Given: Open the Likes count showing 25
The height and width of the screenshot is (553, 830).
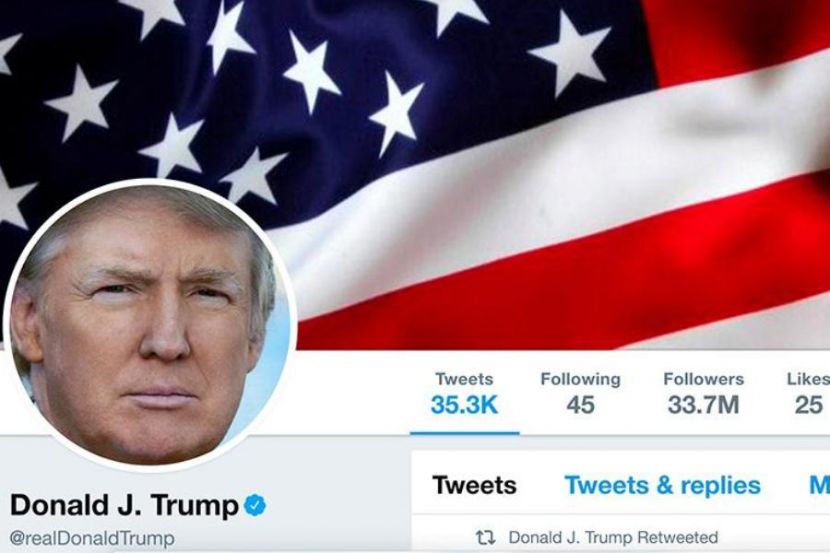Looking at the screenshot, I should 808,394.
